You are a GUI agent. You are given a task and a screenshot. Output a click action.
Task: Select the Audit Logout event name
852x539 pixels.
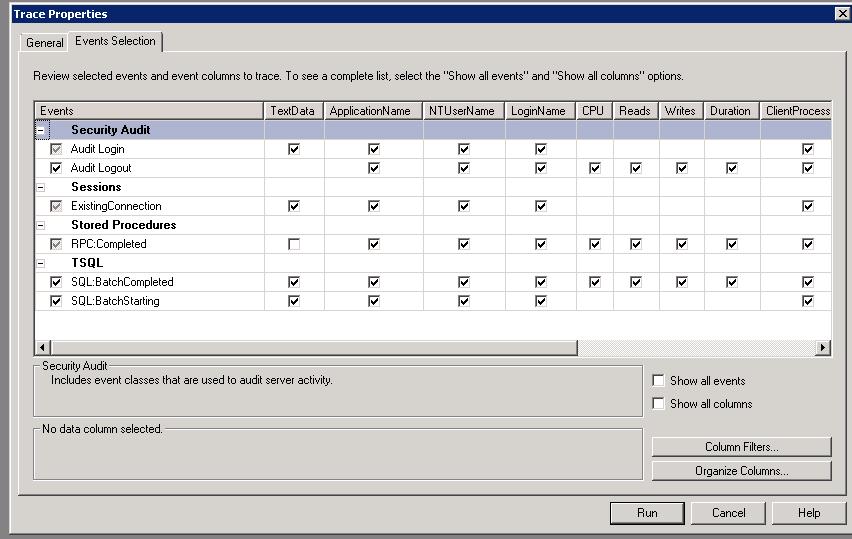pyautogui.click(x=101, y=168)
